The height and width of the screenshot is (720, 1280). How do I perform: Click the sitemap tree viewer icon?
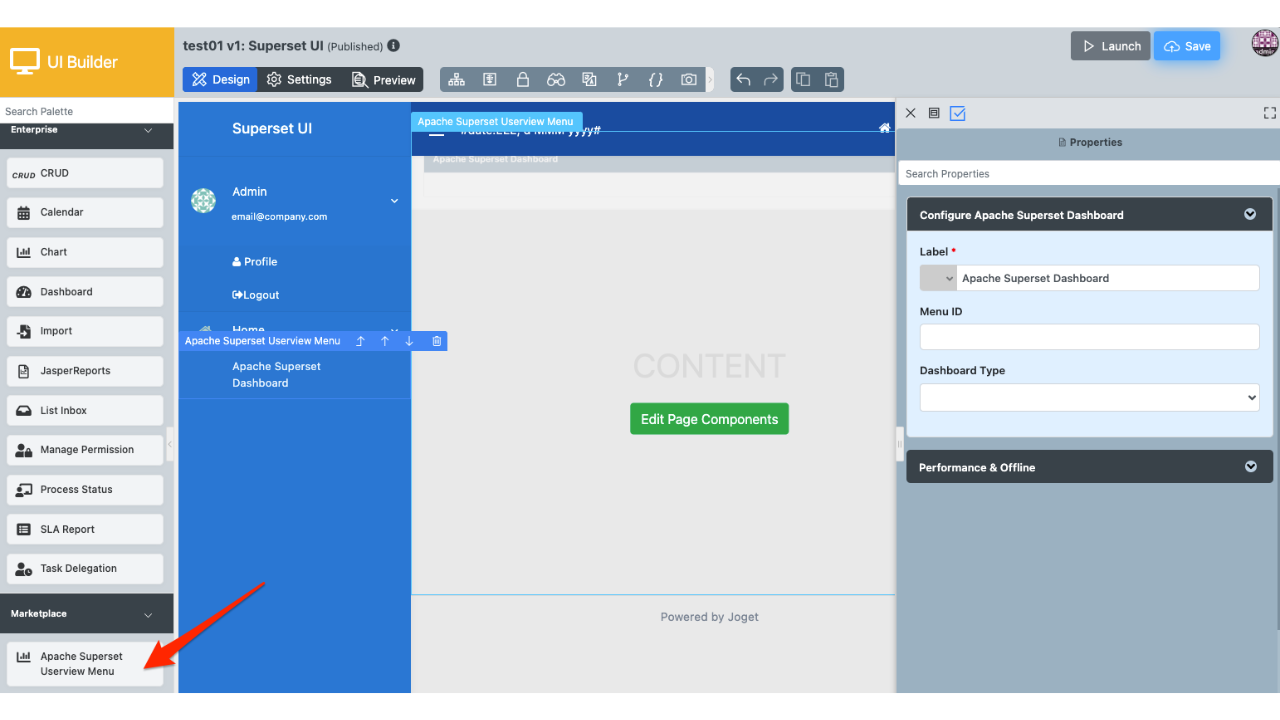456,80
